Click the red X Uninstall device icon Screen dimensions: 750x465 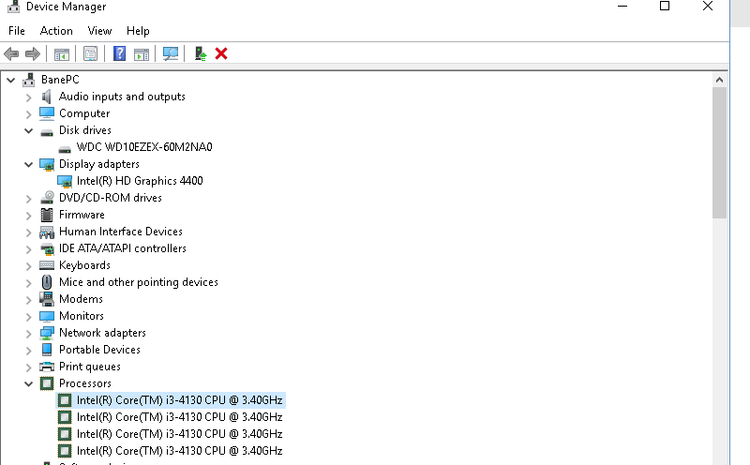(221, 54)
